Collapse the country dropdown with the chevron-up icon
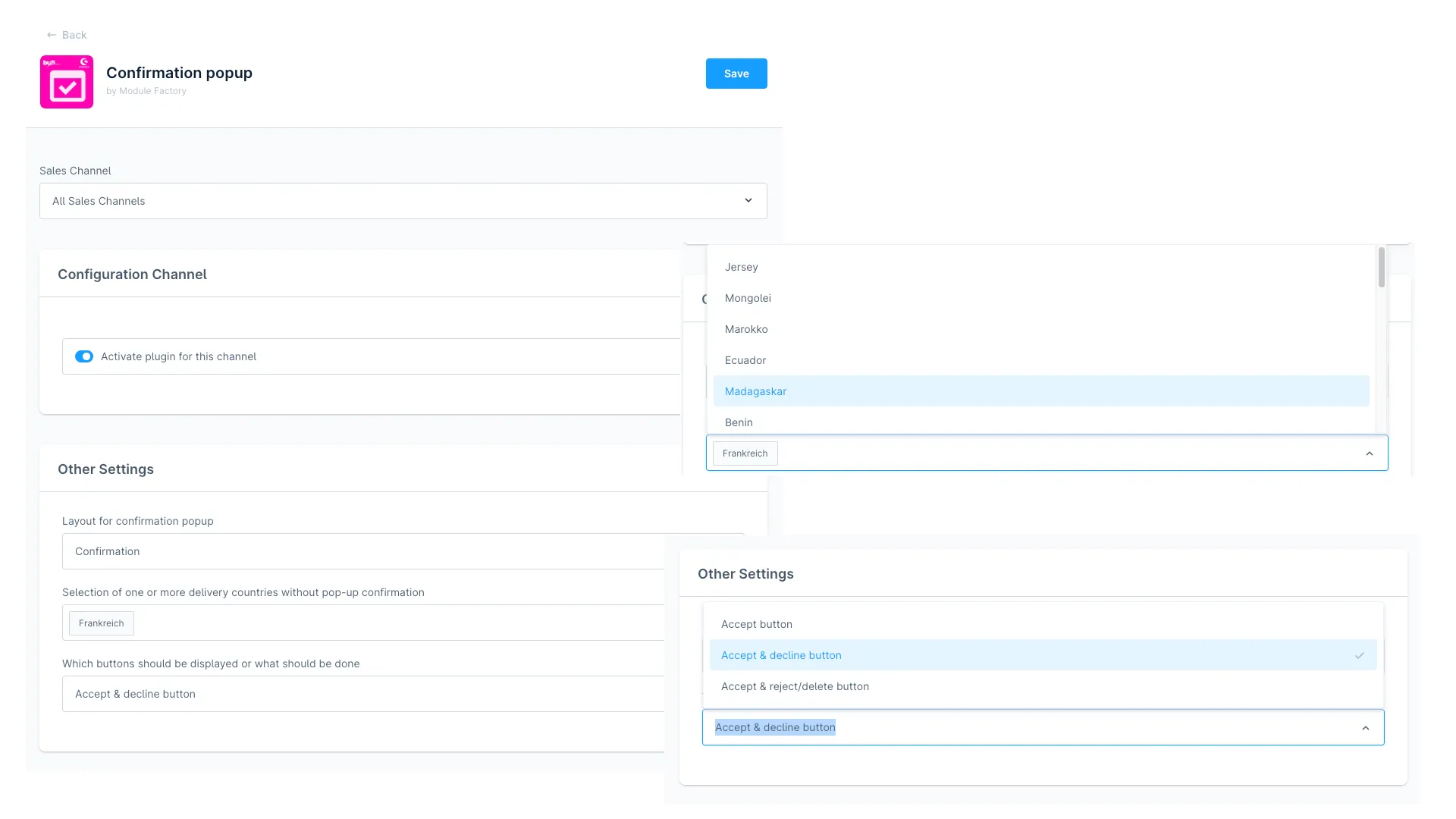Image resolution: width=1456 pixels, height=819 pixels. [x=1369, y=453]
